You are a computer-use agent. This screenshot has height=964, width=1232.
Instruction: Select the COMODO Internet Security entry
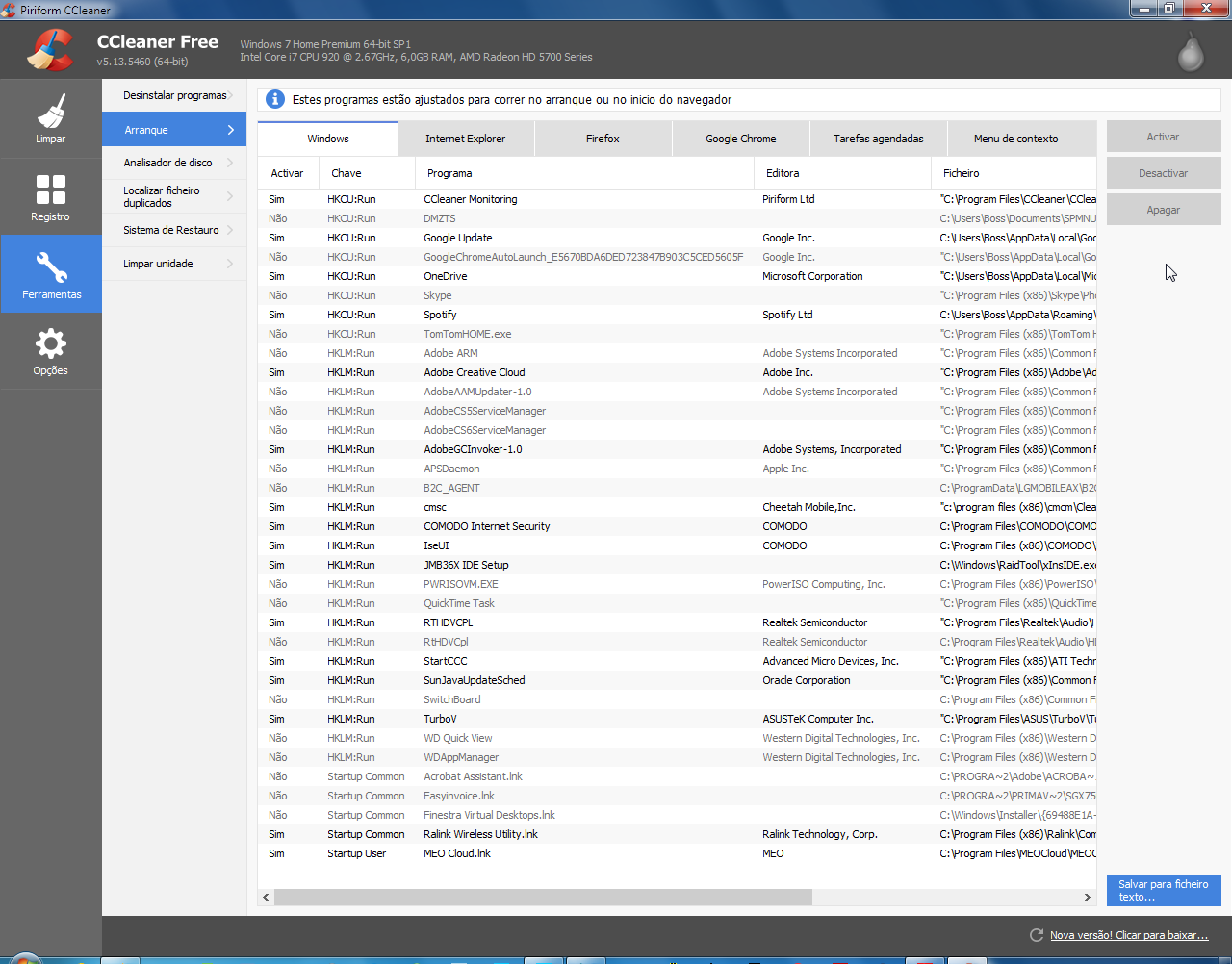(x=677, y=526)
